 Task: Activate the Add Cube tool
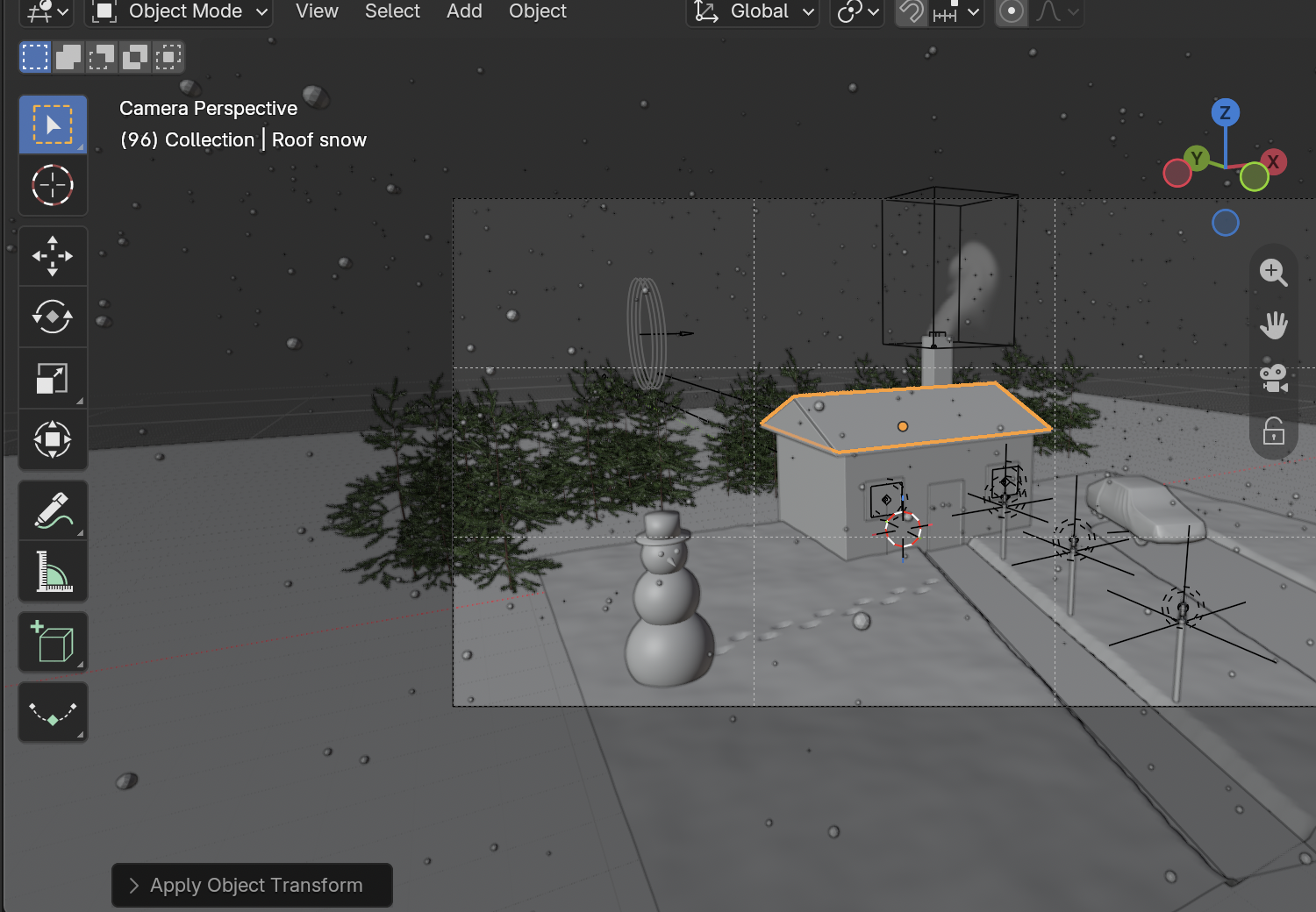[x=53, y=642]
